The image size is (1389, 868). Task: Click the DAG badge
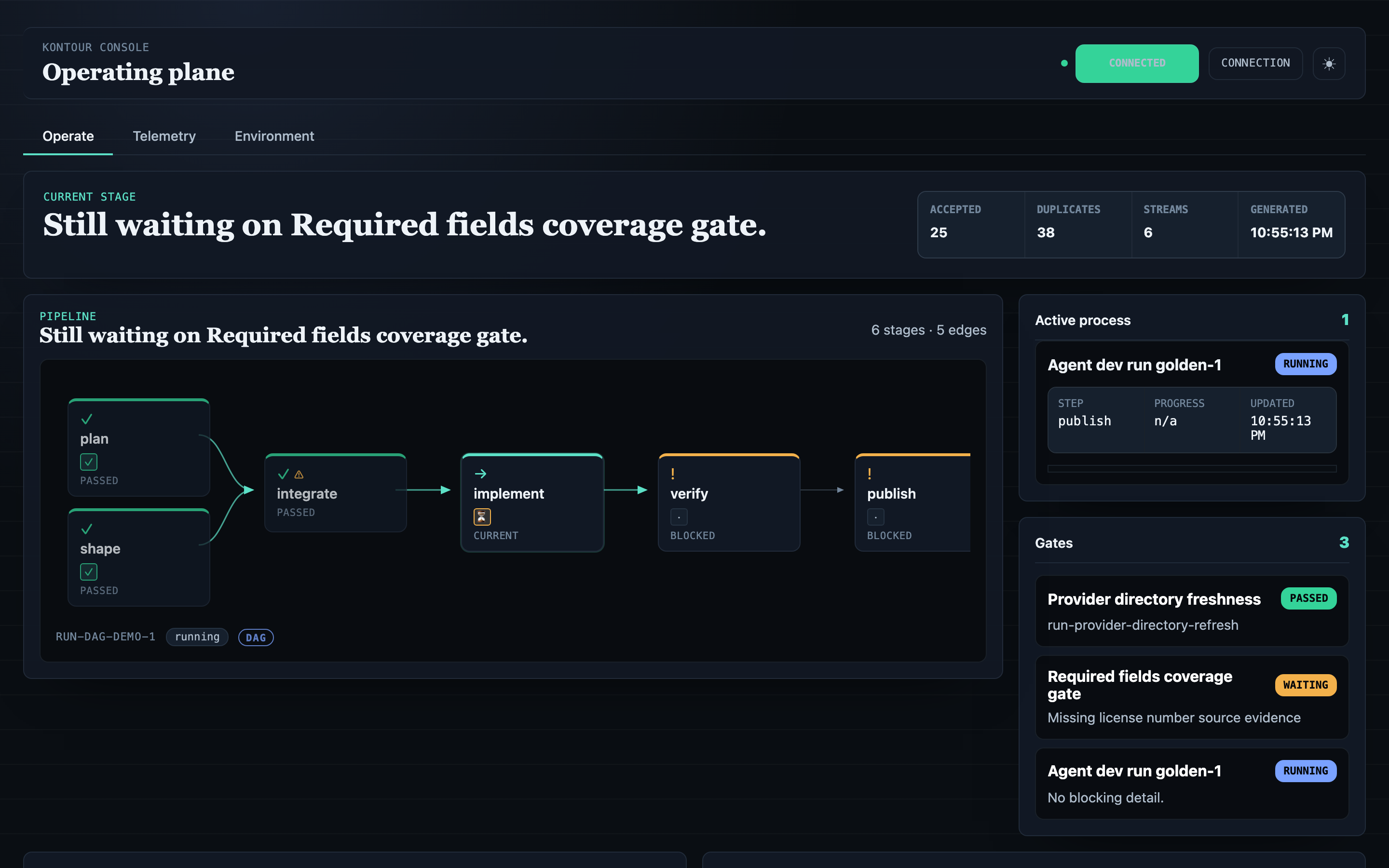coord(256,637)
